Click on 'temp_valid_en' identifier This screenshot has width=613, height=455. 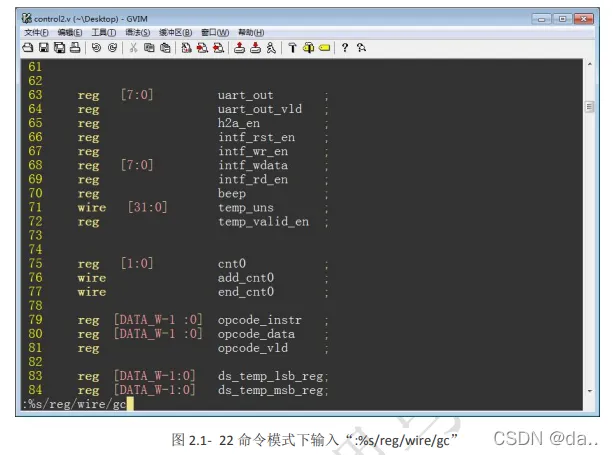263,222
